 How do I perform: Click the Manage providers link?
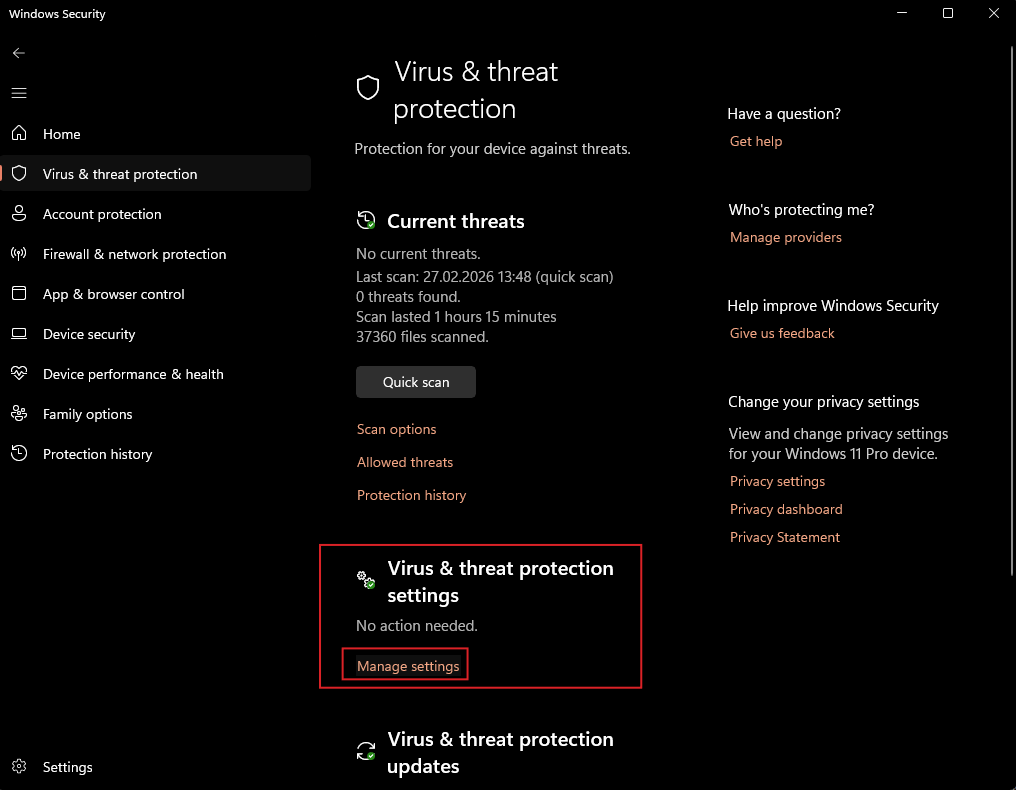(x=786, y=237)
